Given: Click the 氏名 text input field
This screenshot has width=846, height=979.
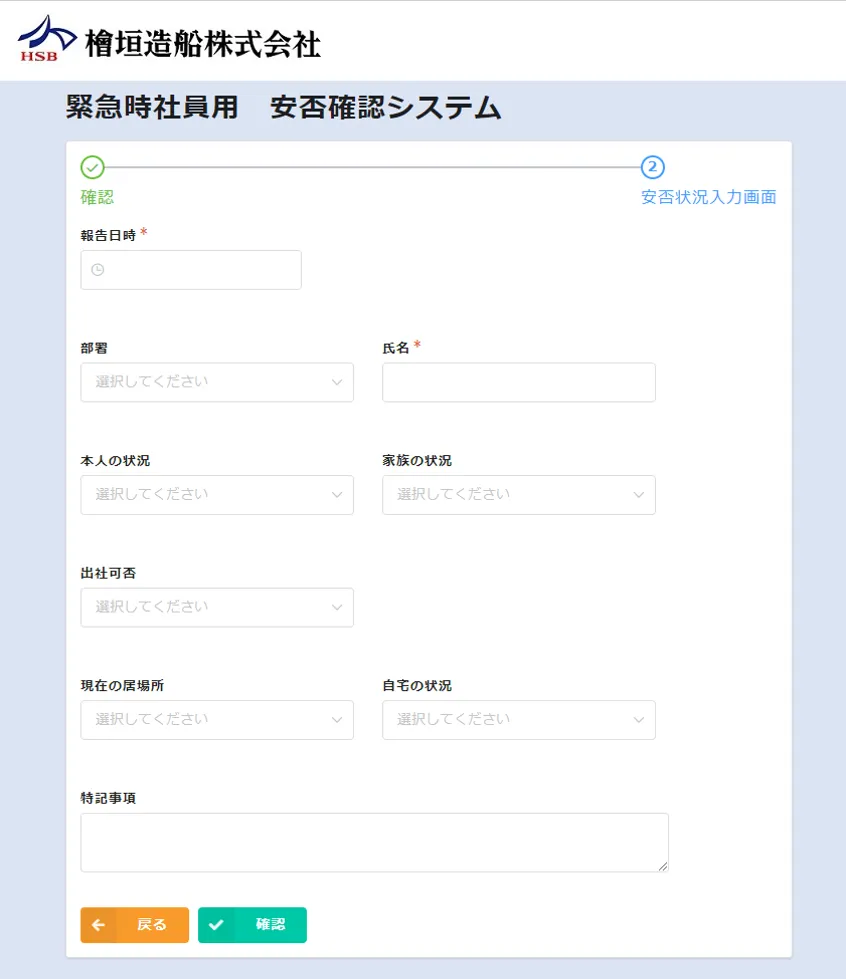Looking at the screenshot, I should click(x=518, y=382).
